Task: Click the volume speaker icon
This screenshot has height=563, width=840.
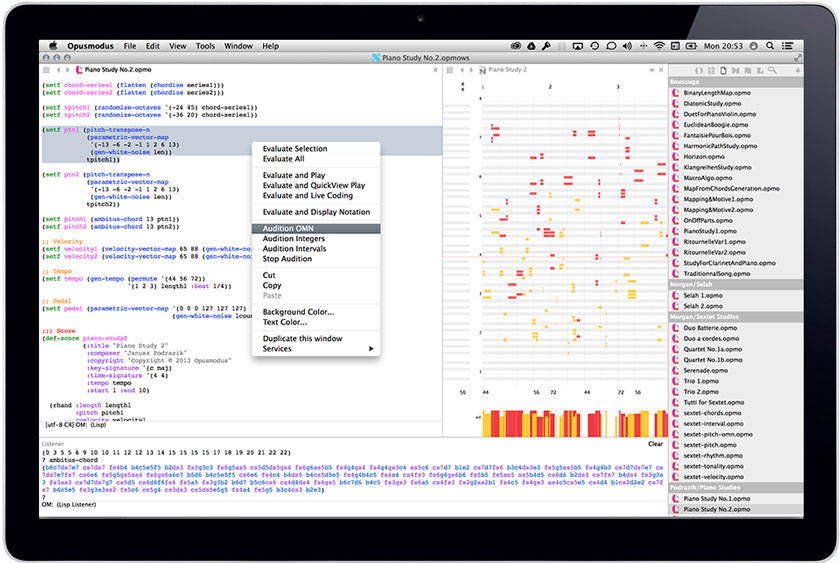Action: tap(627, 46)
